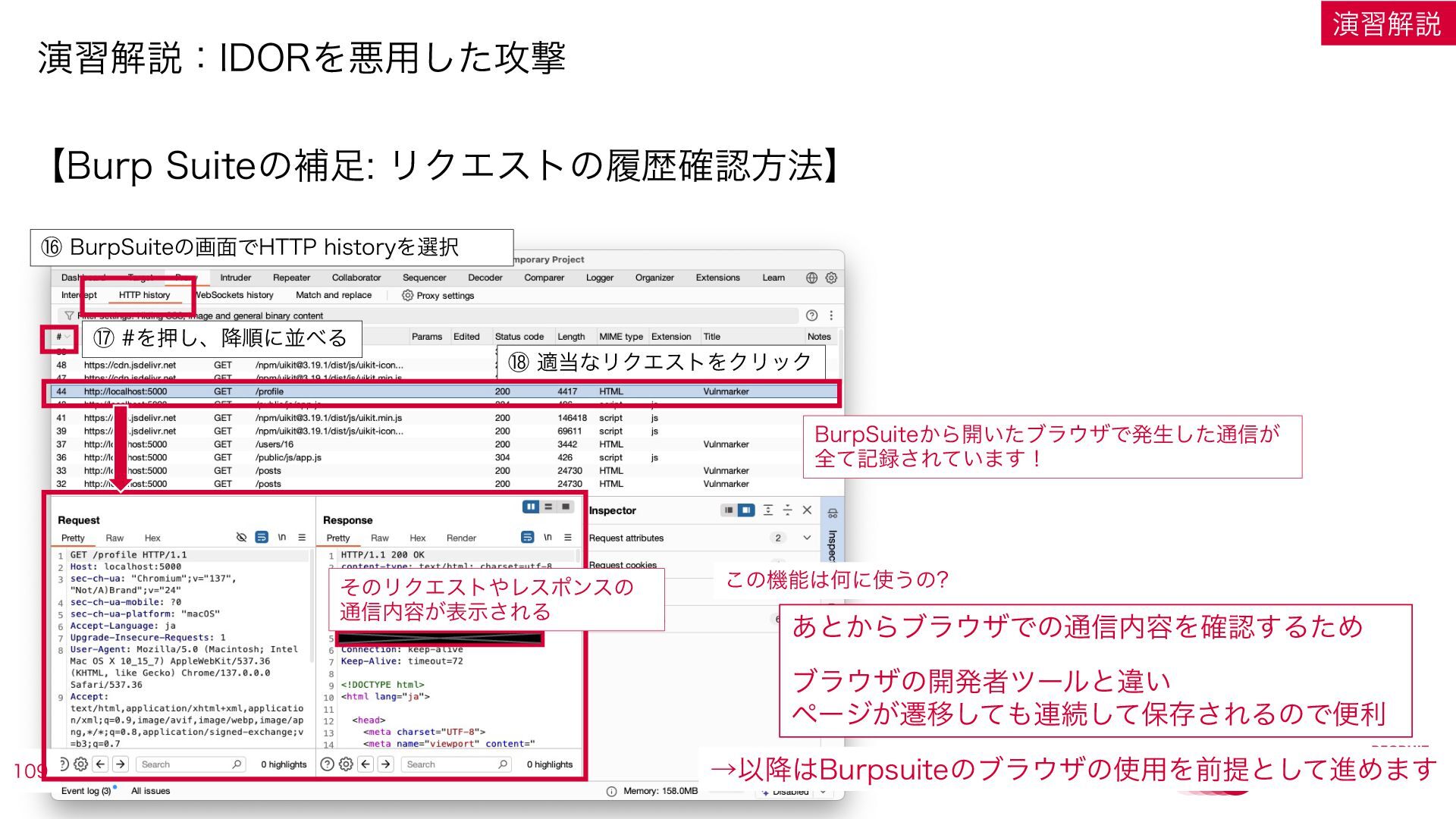1456x819 pixels.
Task: Sort the history by Length column
Action: click(x=571, y=337)
